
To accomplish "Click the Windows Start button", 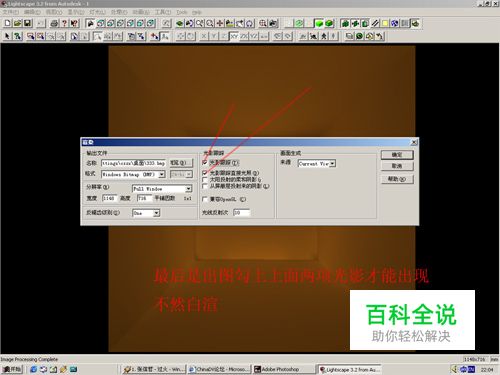I will pyautogui.click(x=12, y=369).
